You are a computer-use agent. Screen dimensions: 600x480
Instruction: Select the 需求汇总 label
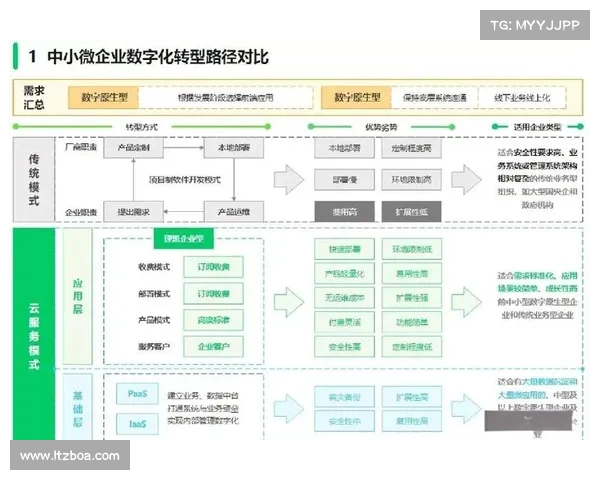pos(34,98)
